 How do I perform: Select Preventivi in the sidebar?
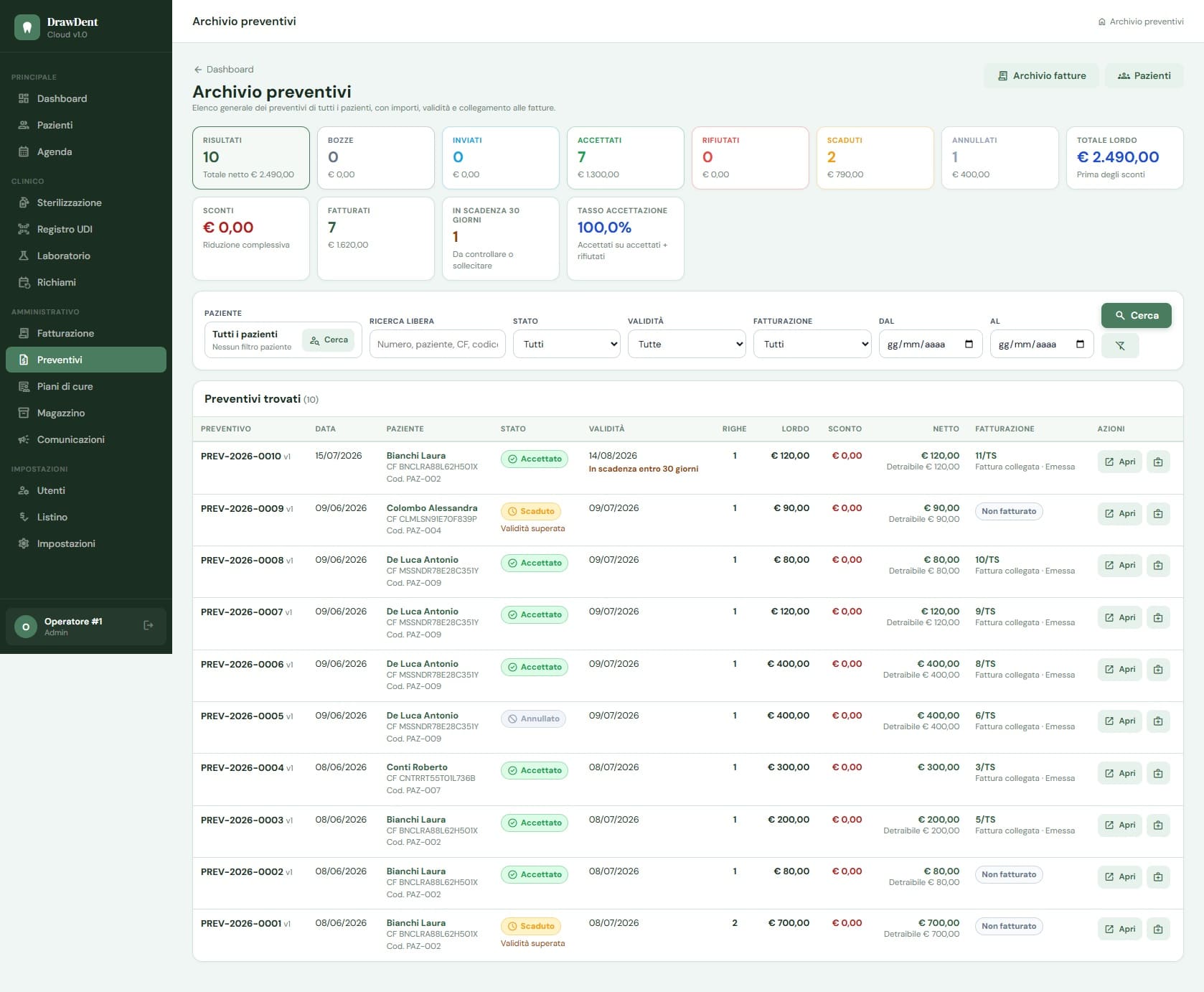(x=86, y=360)
